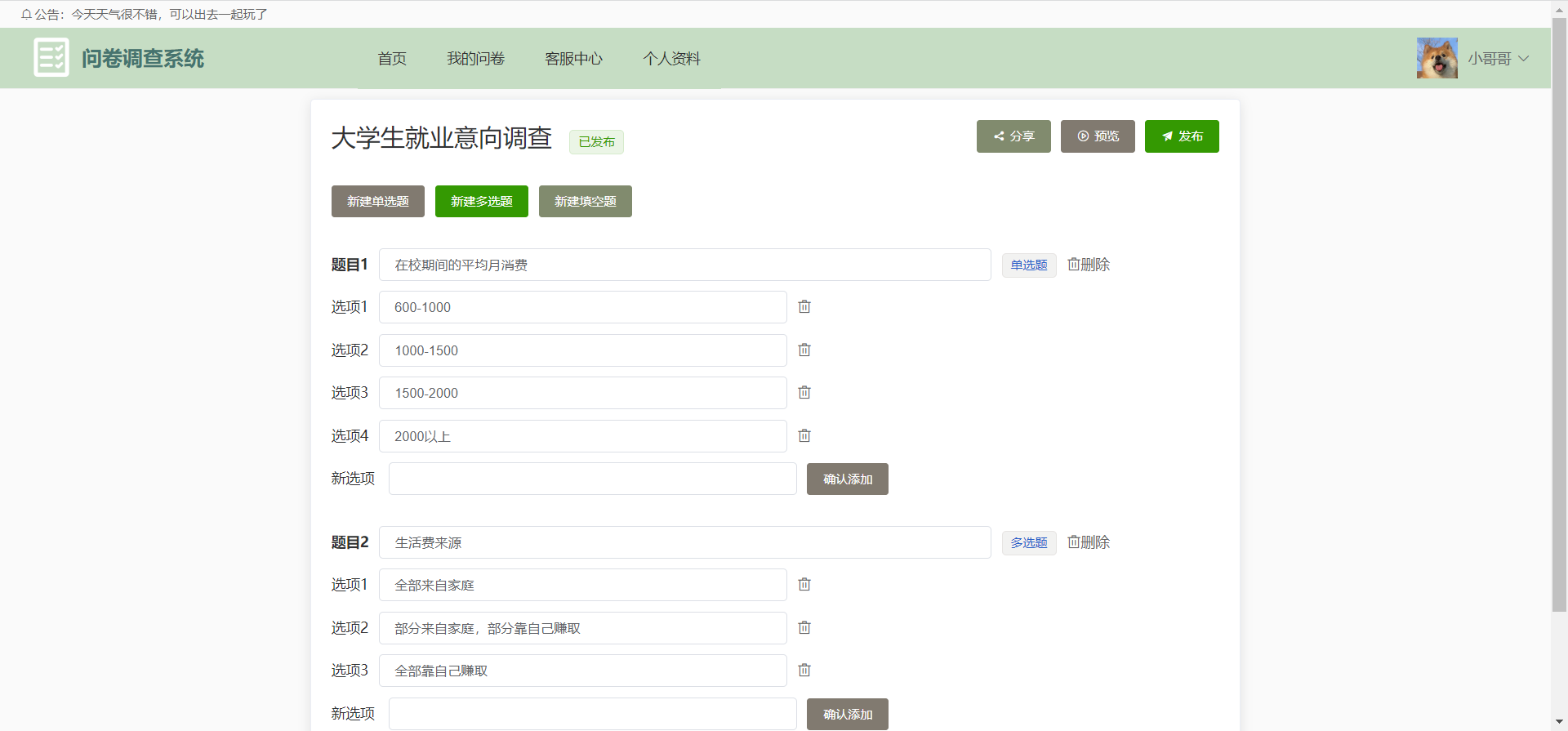Edit question 1 title 在校期间的平均月消费

(x=685, y=265)
